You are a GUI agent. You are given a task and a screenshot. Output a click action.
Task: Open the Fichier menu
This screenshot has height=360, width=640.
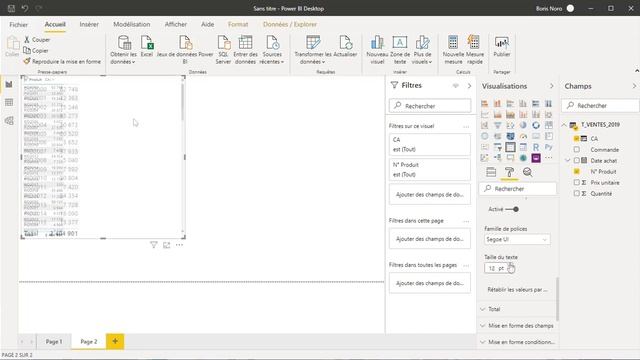tap(19, 24)
